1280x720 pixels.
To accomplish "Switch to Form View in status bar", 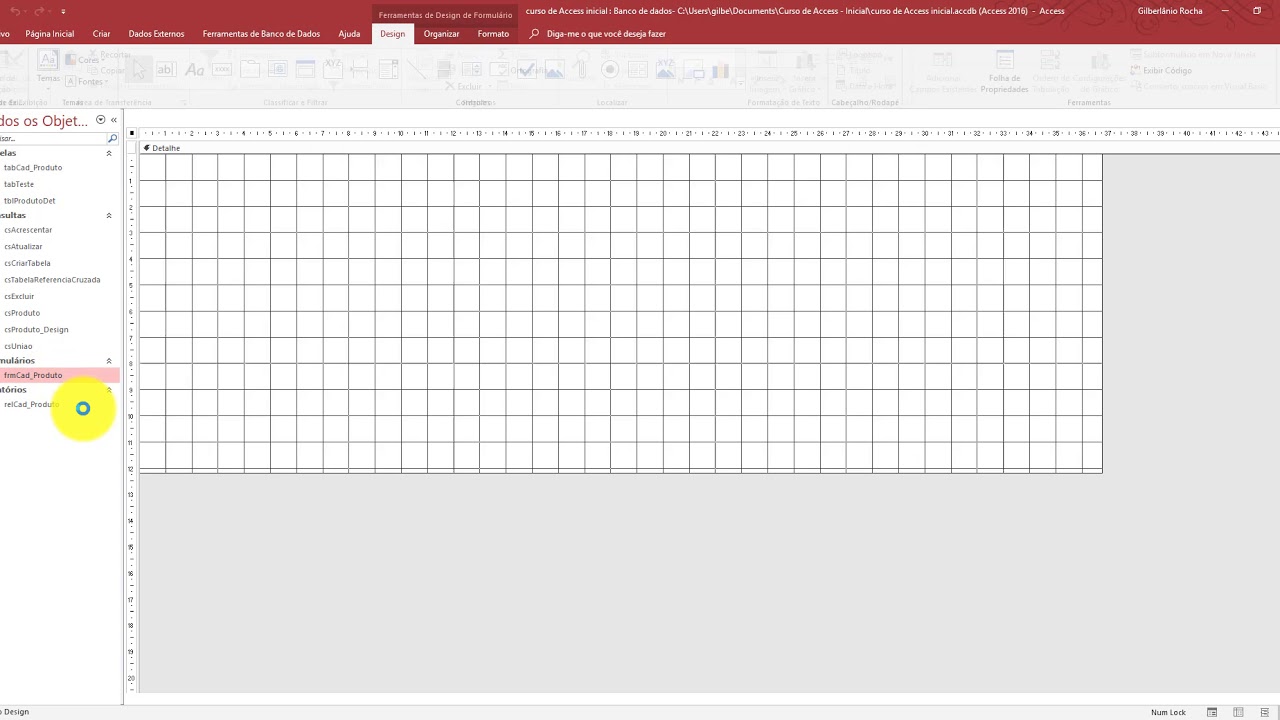I will pos(1212,712).
